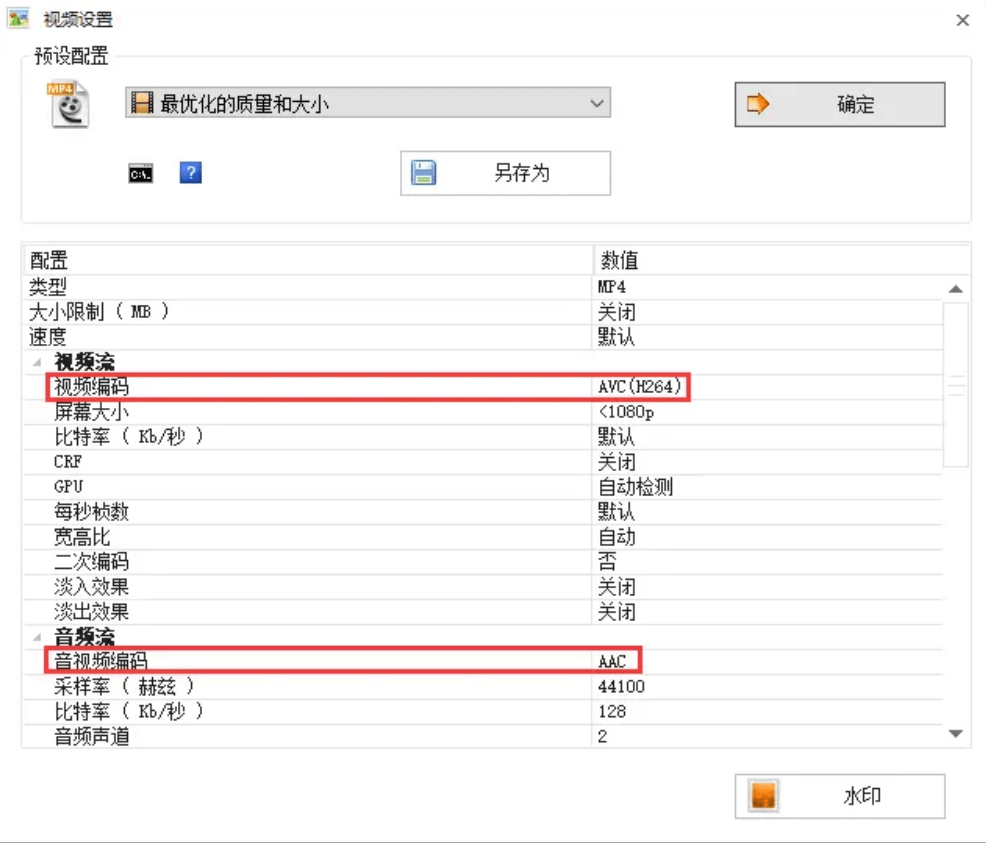Screen dimensions: 986x843
Task: Select the 速度 row
Action: coord(483,337)
